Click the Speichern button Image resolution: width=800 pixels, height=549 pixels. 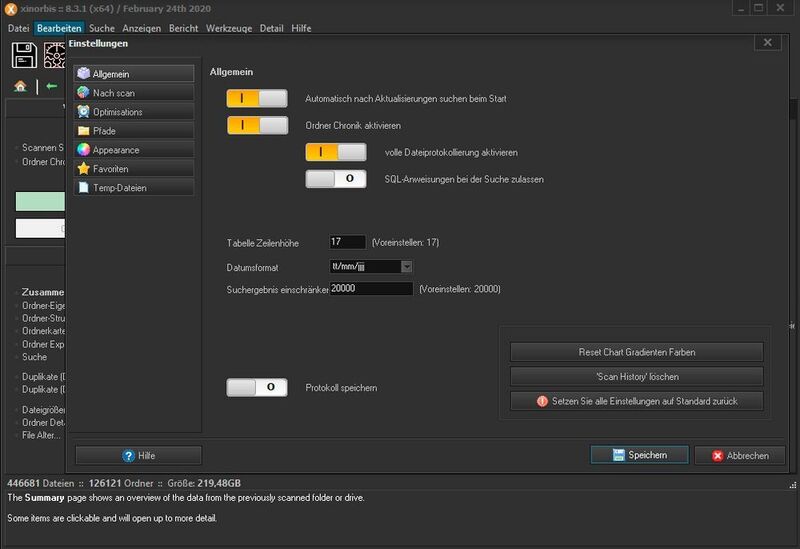tap(638, 455)
